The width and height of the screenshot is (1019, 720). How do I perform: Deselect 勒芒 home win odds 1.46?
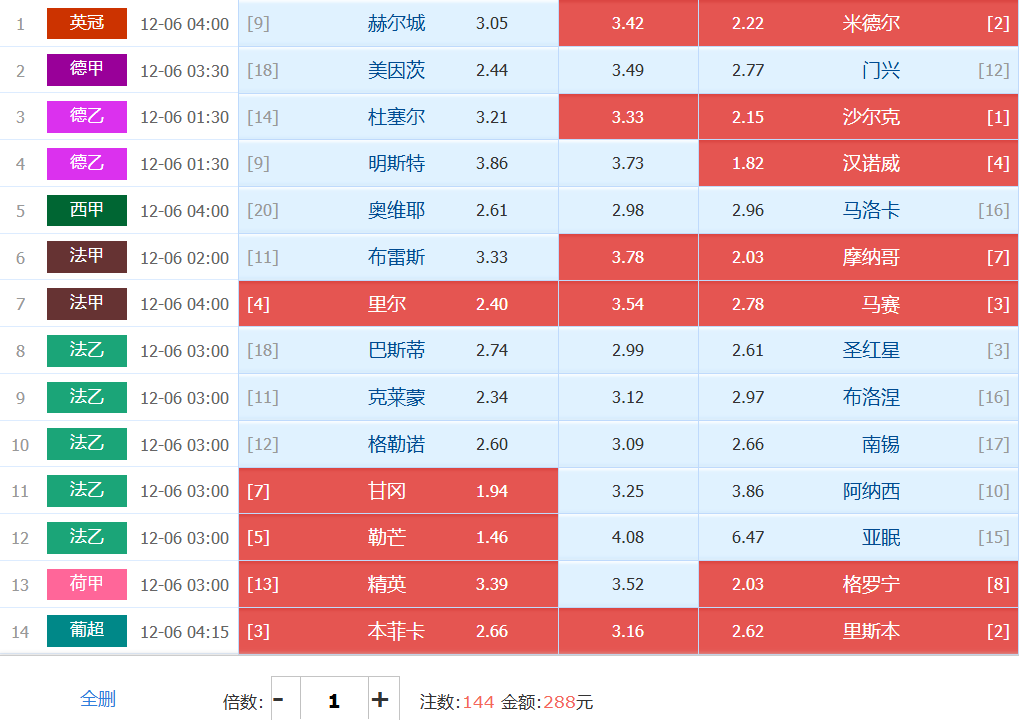point(398,537)
